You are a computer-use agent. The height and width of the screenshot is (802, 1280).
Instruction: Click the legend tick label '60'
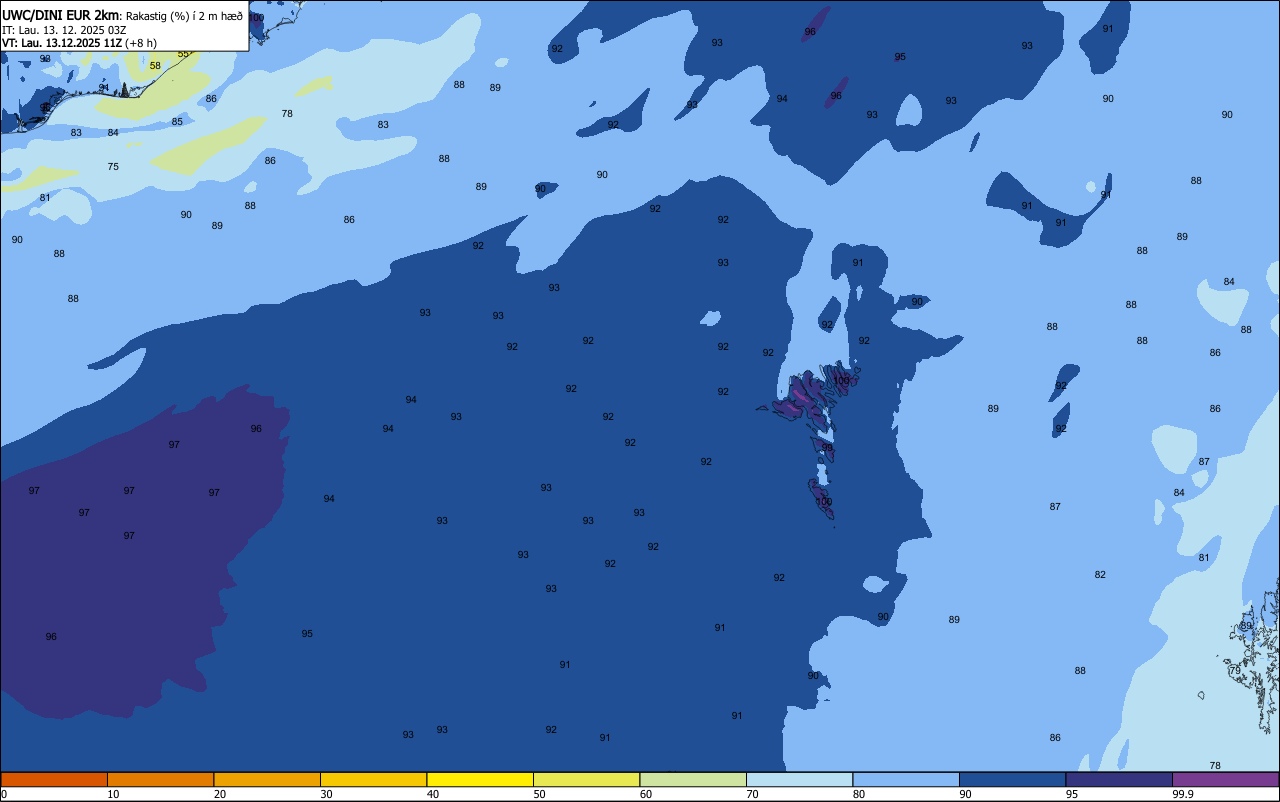[x=645, y=794]
